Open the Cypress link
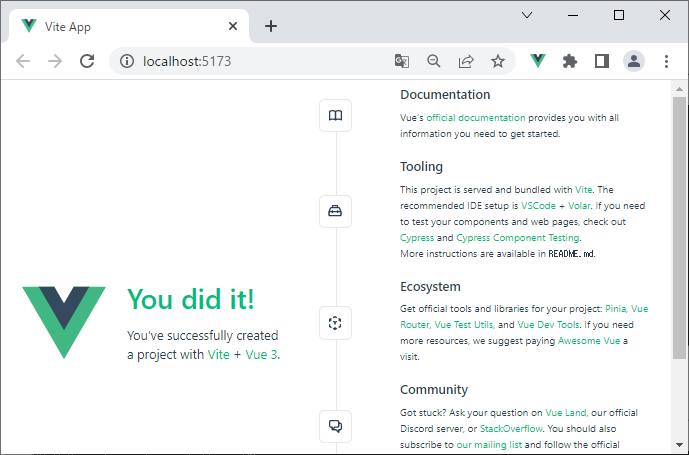The height and width of the screenshot is (455, 689). click(x=417, y=238)
